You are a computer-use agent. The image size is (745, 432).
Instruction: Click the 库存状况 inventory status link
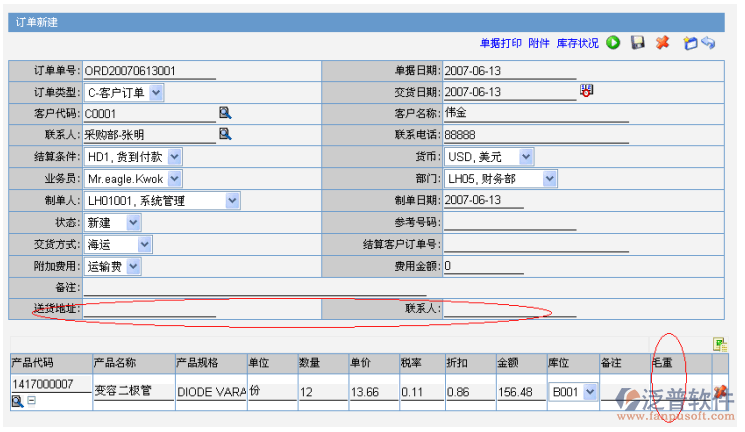(x=577, y=43)
